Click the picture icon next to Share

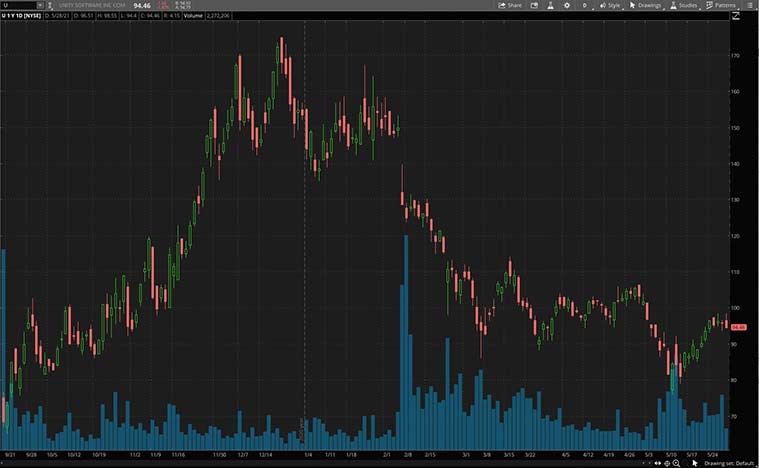(534, 5)
